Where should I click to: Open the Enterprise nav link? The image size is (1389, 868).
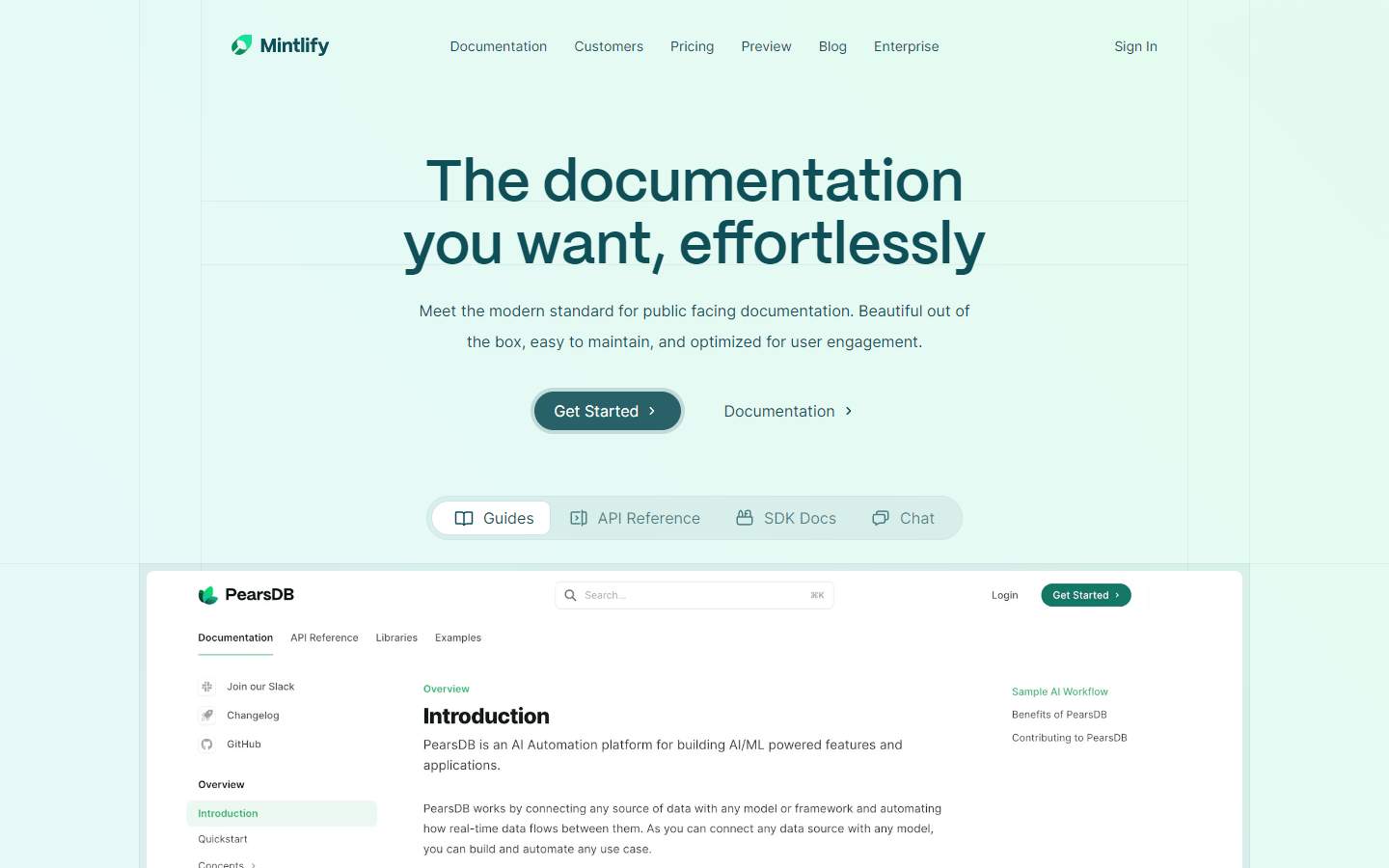pos(906,46)
